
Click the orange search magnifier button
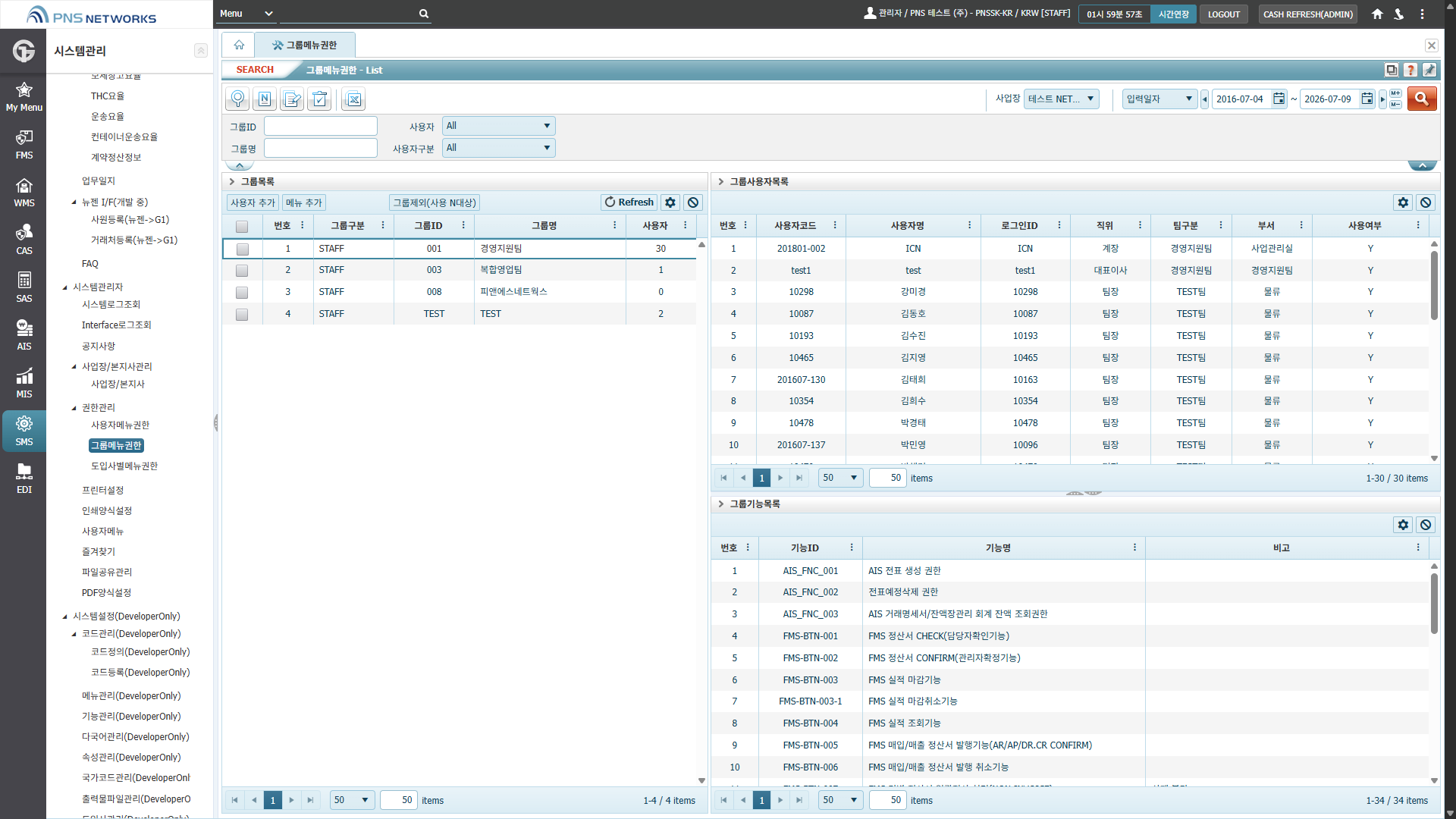(1422, 99)
